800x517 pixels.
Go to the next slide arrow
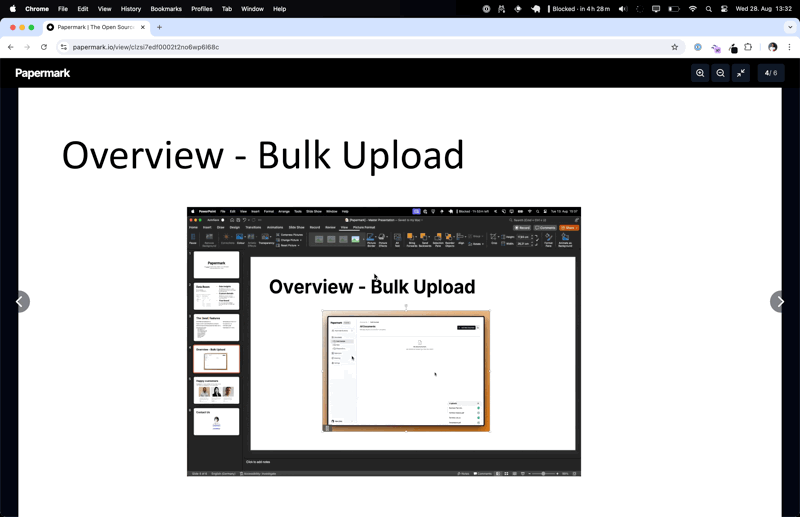click(x=780, y=301)
